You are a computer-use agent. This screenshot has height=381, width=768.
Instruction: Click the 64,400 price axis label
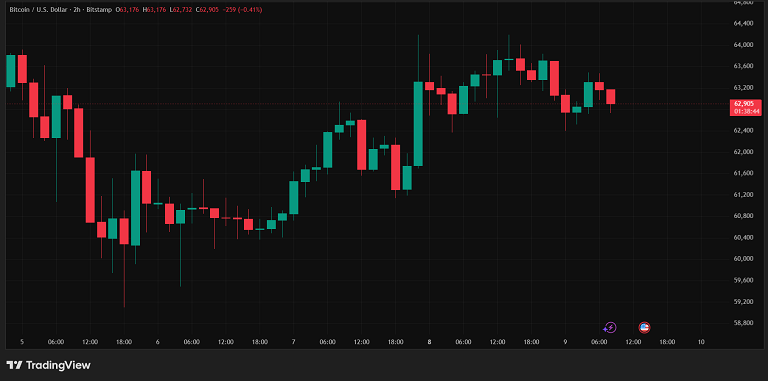[743, 23]
